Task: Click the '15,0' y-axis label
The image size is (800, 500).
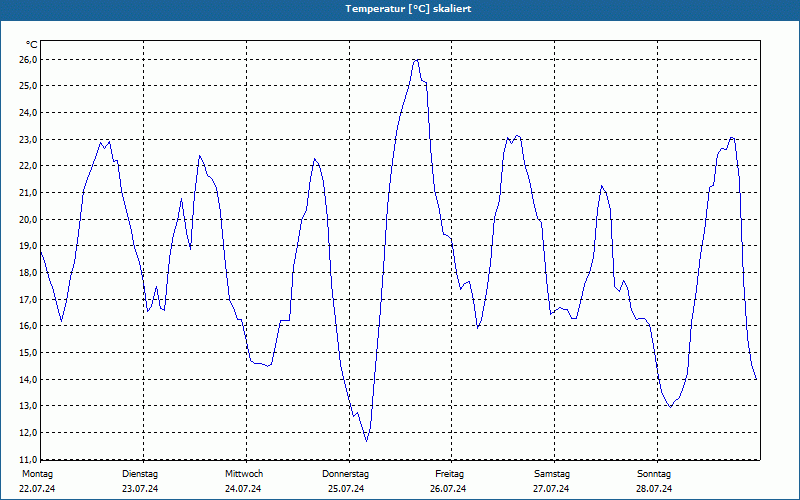Action: point(29,353)
